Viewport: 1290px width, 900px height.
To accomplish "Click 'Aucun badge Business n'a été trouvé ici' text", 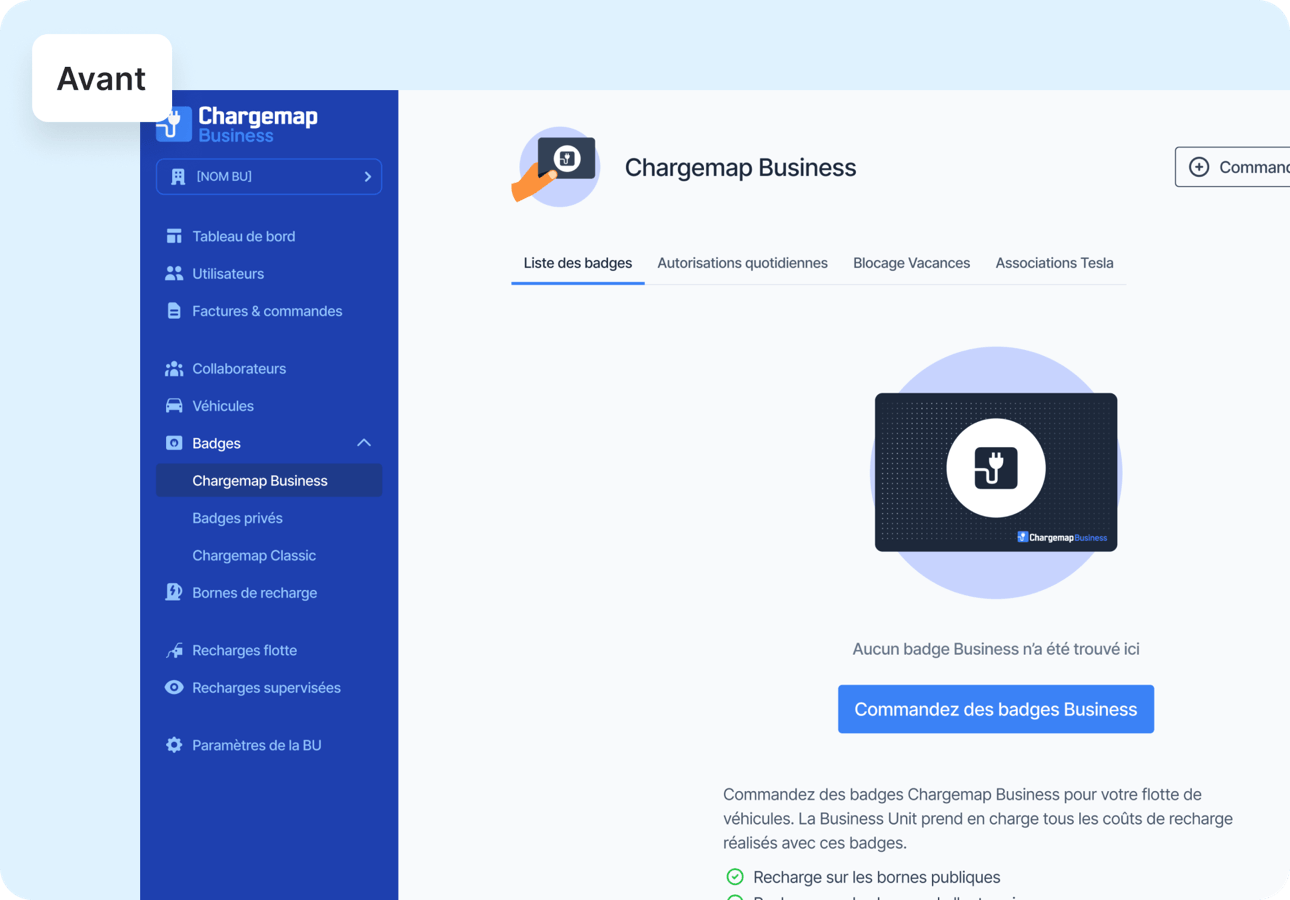I will 996,649.
